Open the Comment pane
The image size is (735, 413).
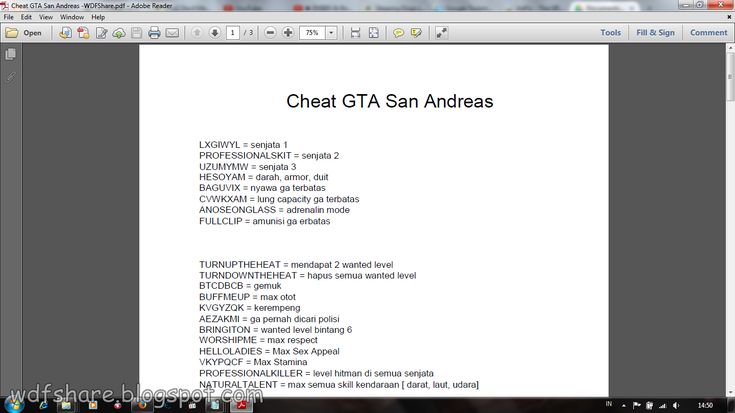708,33
